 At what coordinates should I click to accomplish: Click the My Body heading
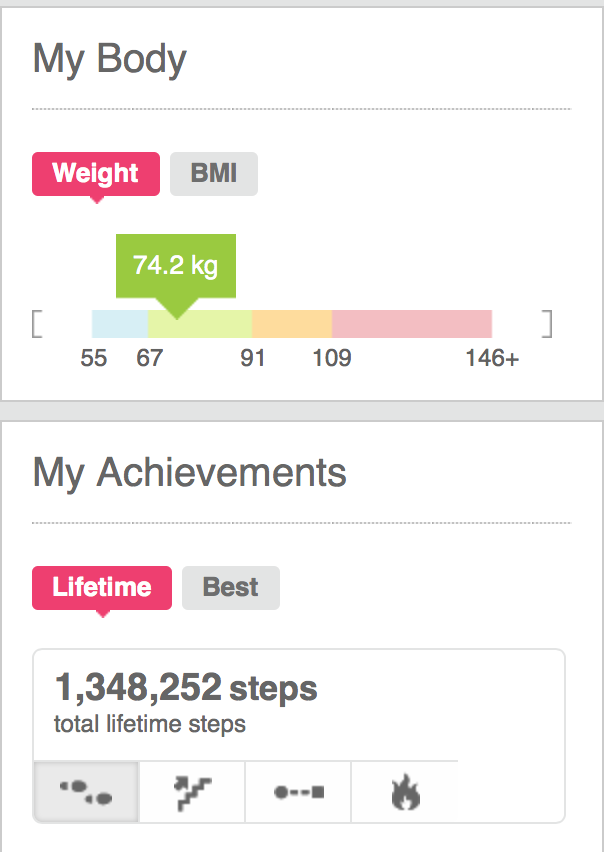pyautogui.click(x=110, y=60)
